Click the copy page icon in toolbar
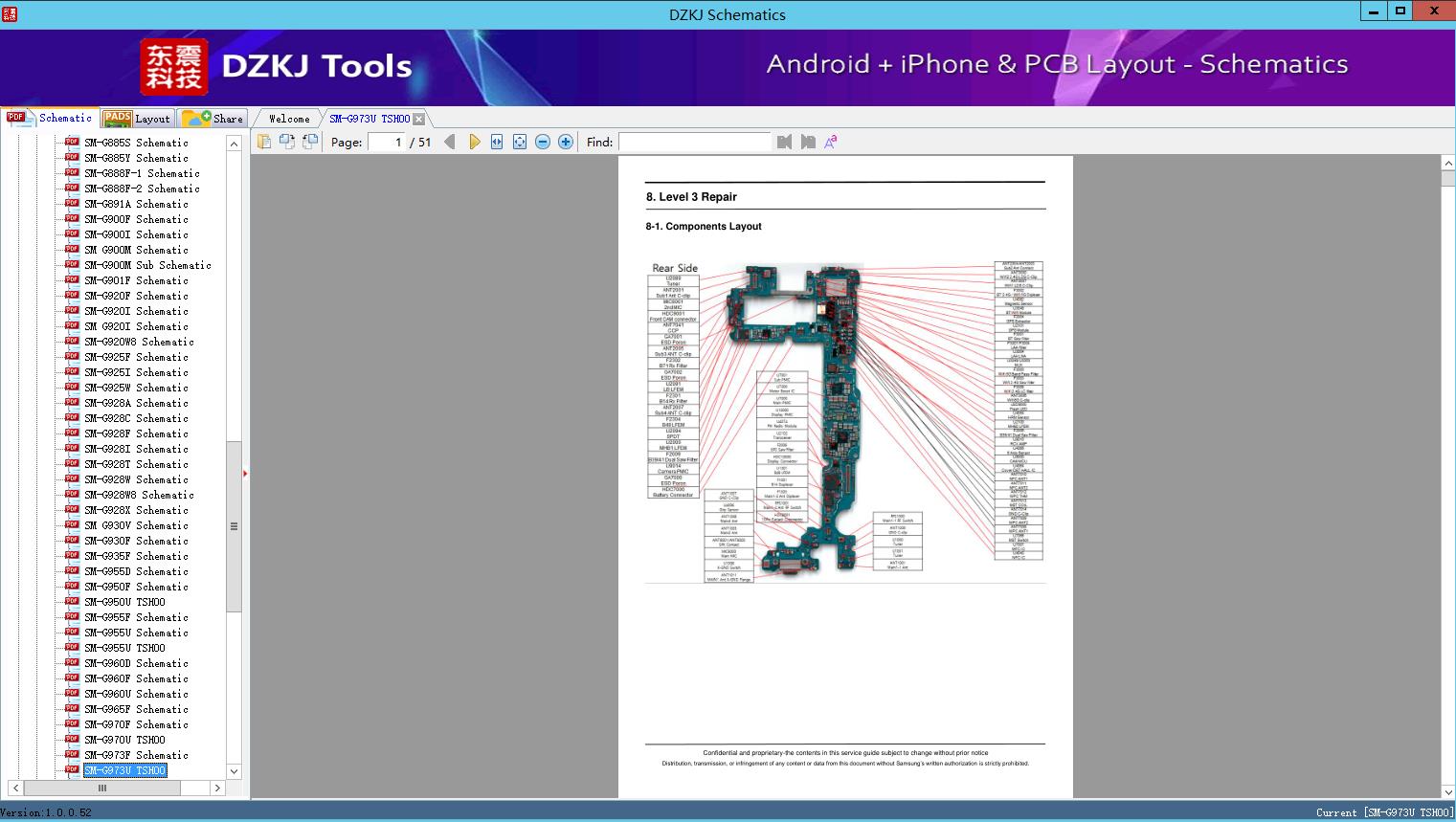 [264, 142]
